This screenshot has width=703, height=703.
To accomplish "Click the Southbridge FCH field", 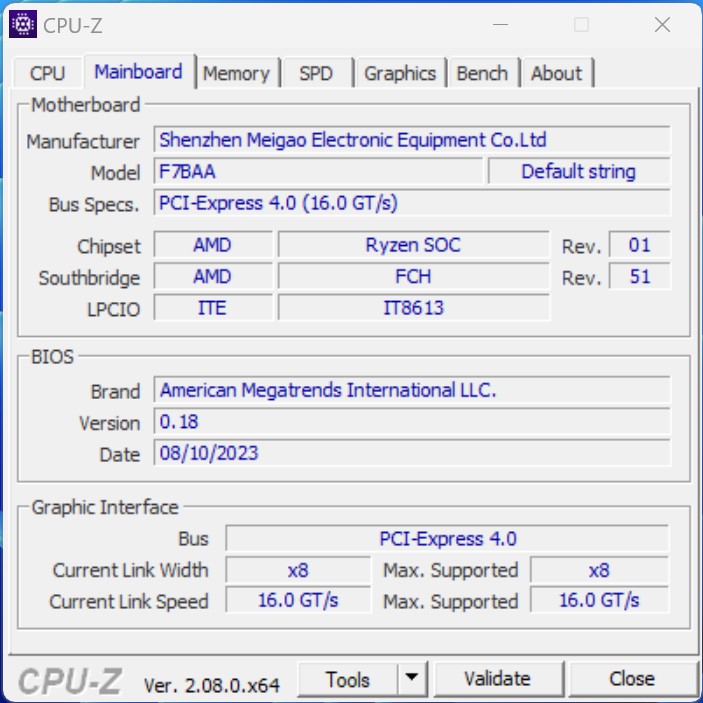I will 413,276.
